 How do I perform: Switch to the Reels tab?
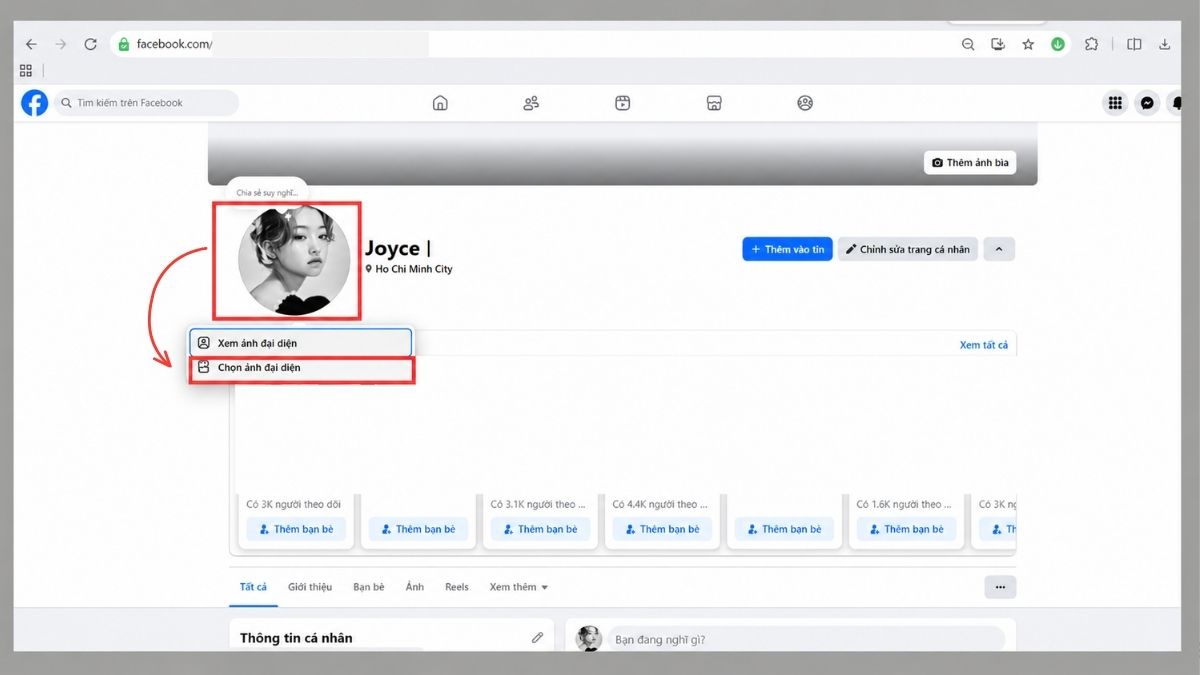tap(457, 587)
